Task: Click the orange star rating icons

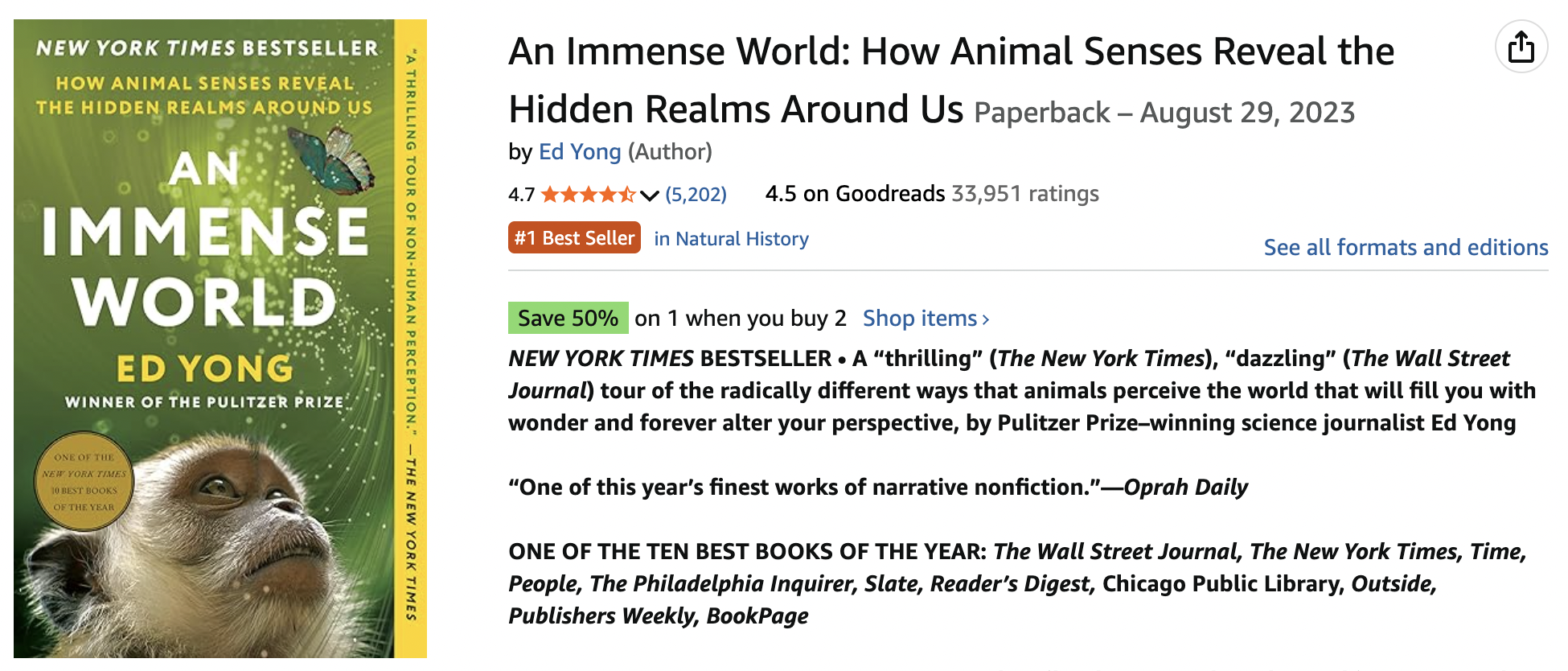Action: coord(588,195)
